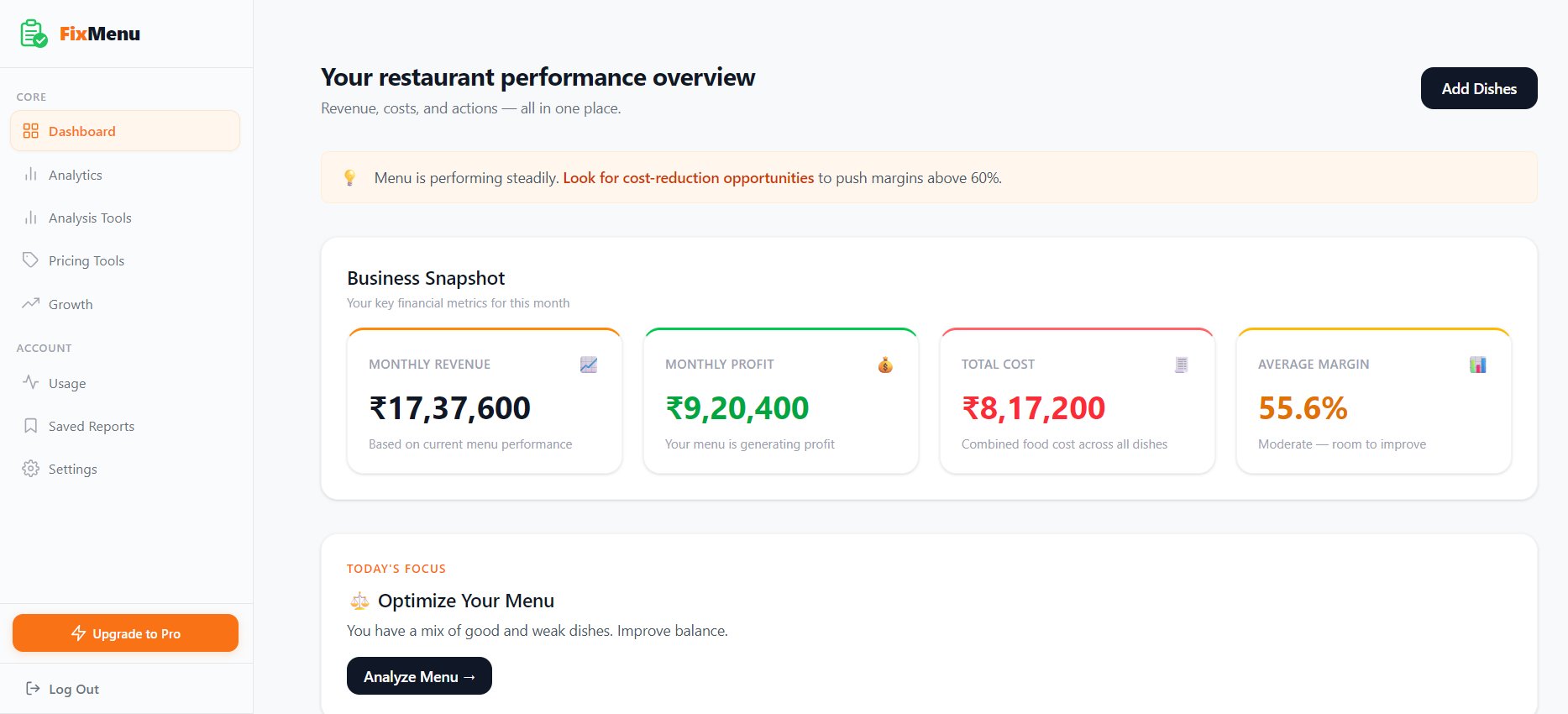Follow the cost-reduction opportunities link

pos(688,178)
